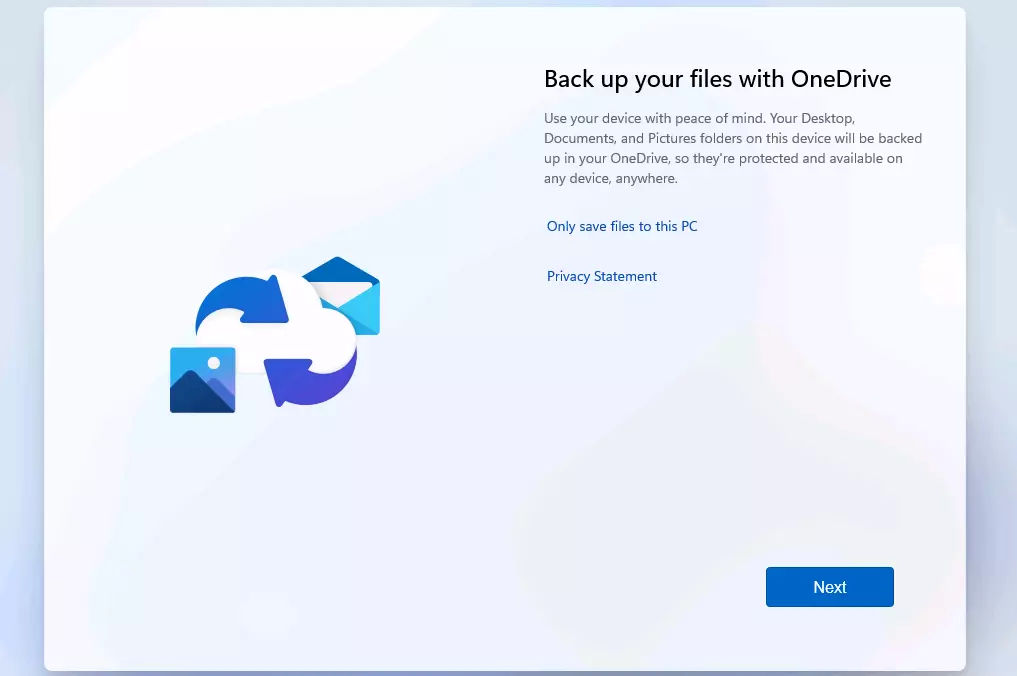The image size is (1017, 676).
Task: Open the Privacy Statement link
Action: (x=601, y=276)
